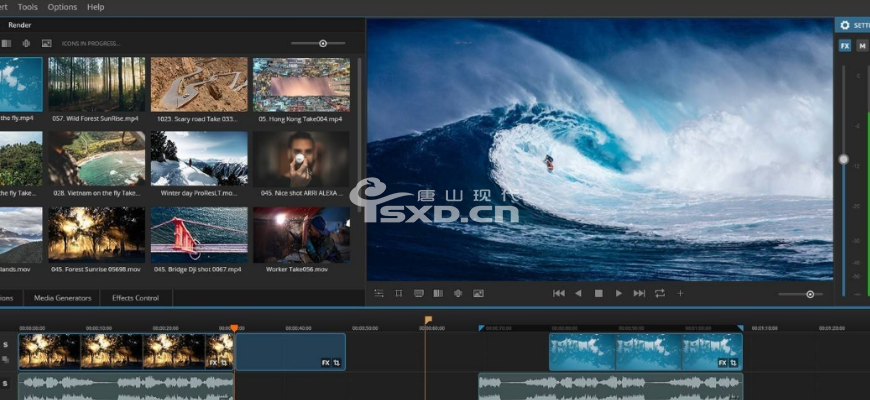Select Winter day ProResLT thumbnail

[x=199, y=159]
